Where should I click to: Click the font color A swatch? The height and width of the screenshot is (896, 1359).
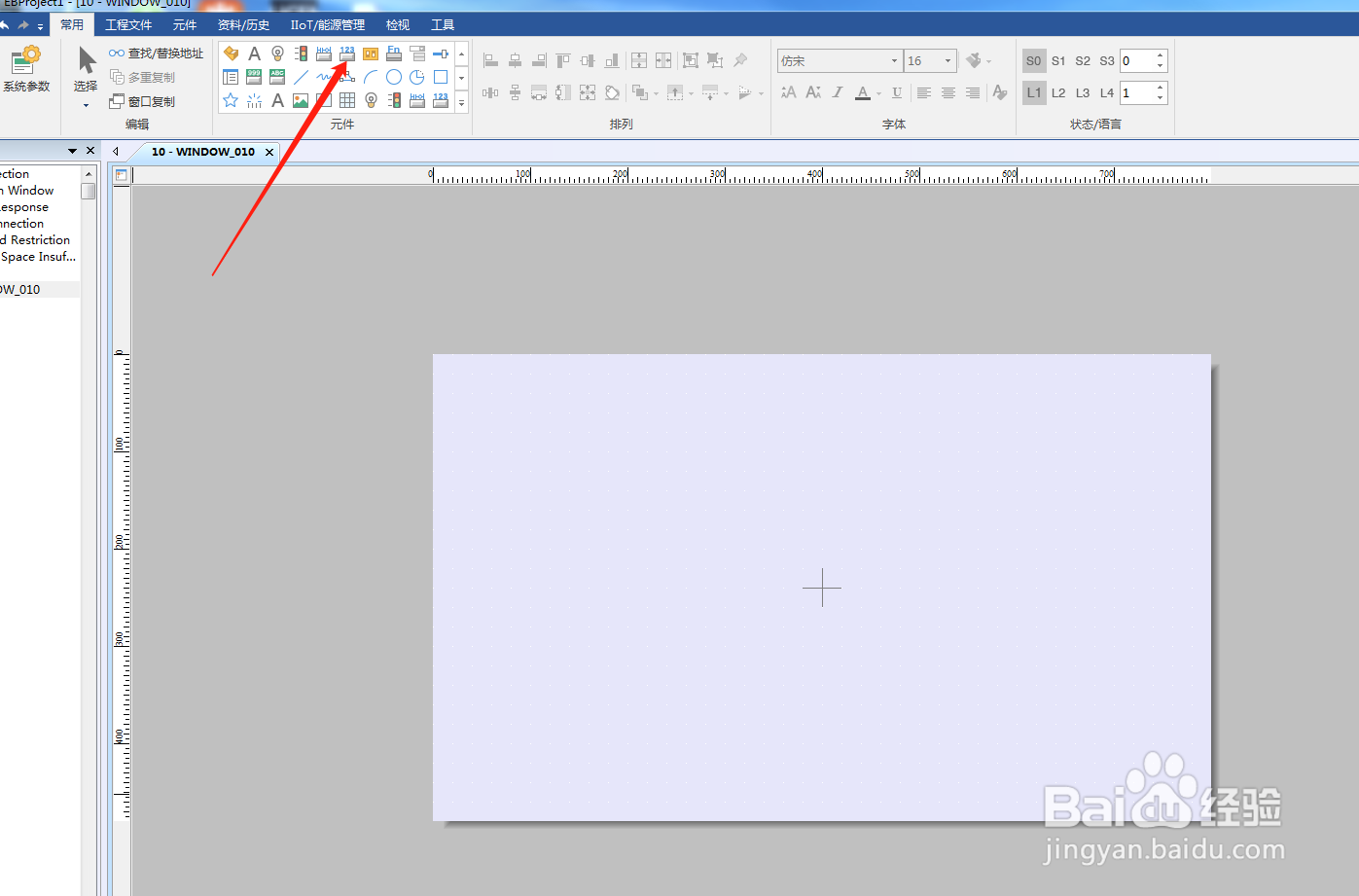point(863,92)
